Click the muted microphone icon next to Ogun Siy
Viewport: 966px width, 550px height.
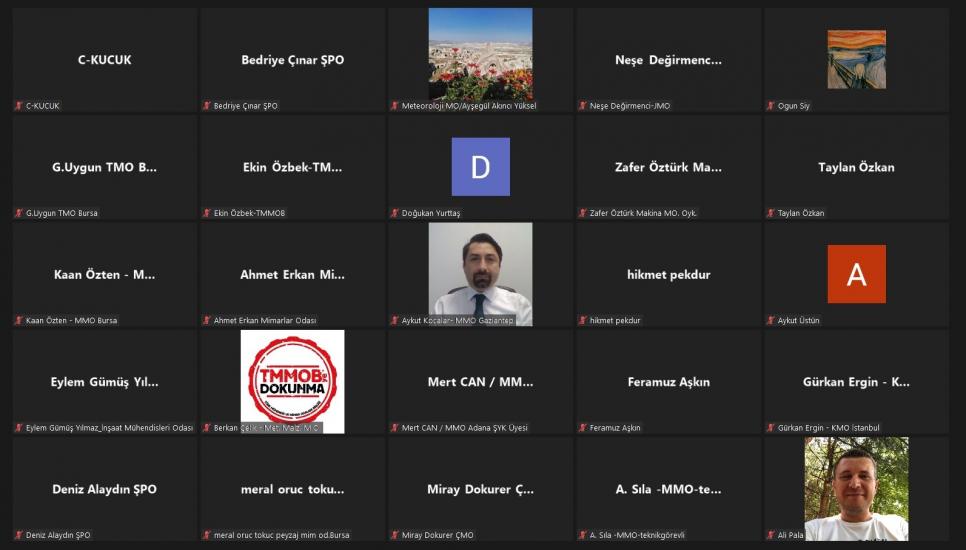771,106
